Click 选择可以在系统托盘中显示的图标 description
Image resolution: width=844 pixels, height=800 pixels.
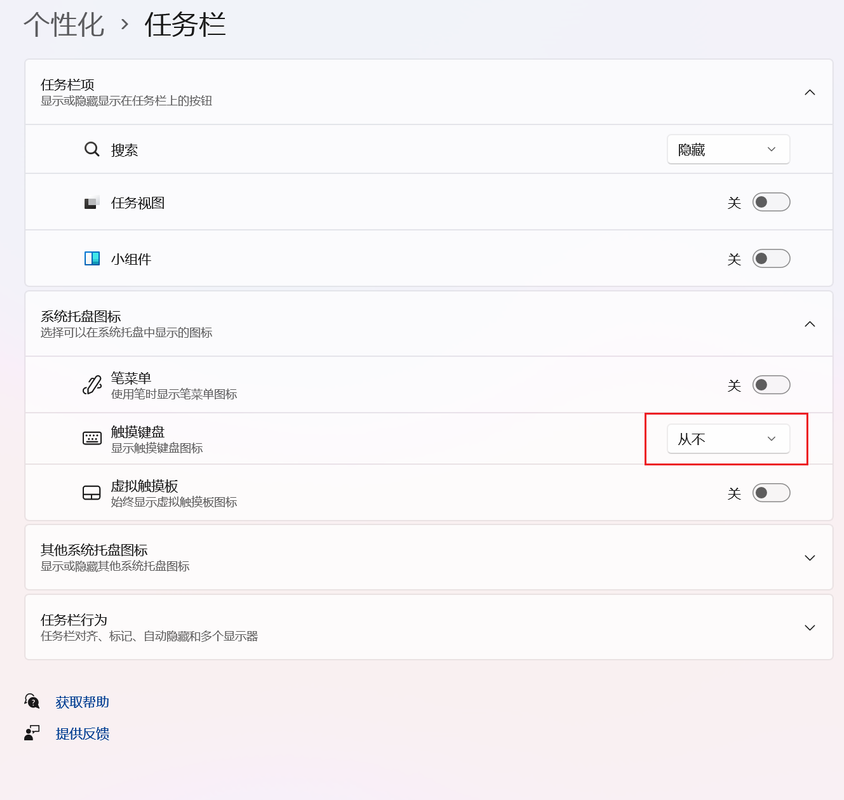pos(126,332)
